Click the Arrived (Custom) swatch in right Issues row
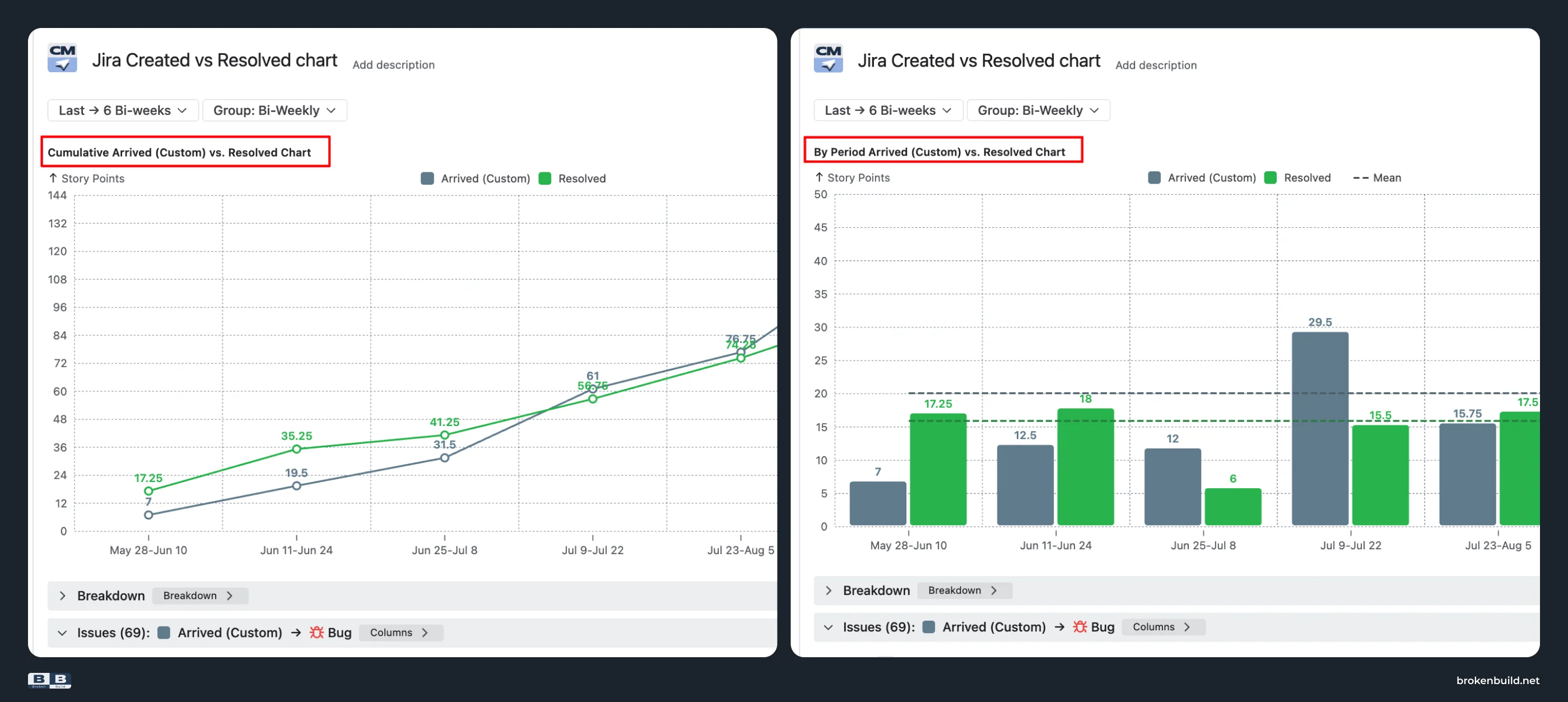Viewport: 1568px width, 702px height. pyautogui.click(x=928, y=626)
